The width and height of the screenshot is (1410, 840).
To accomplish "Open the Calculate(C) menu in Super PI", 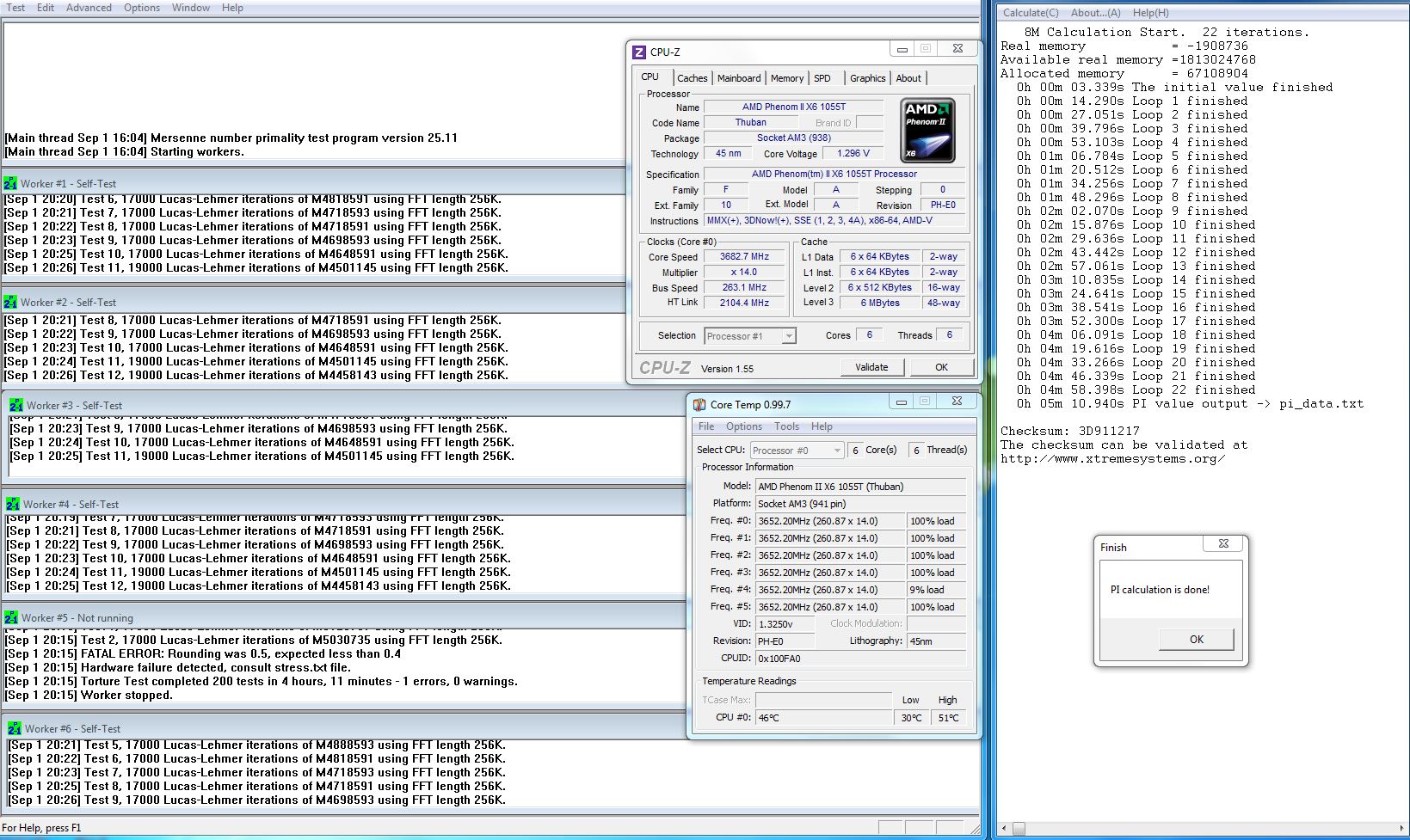I will [1031, 13].
